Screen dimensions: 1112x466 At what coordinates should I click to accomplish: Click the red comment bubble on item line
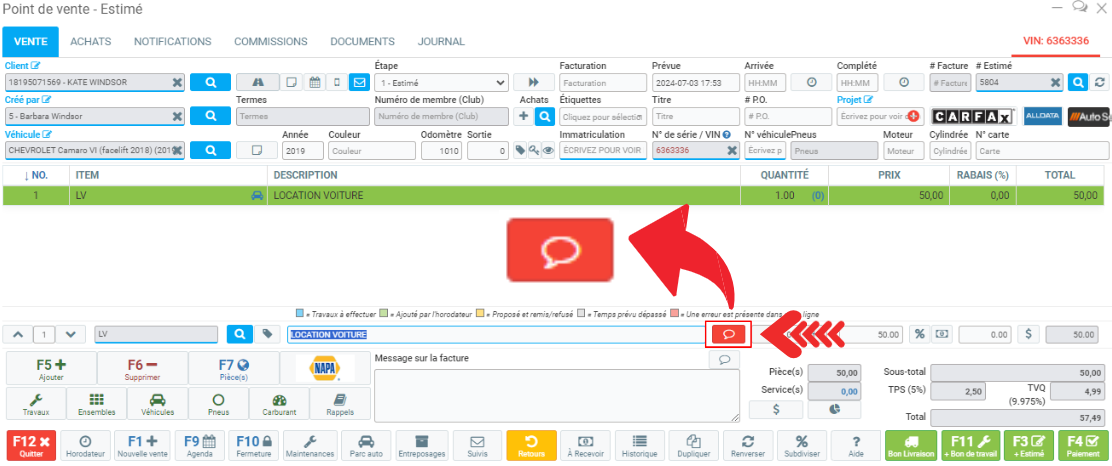(729, 334)
